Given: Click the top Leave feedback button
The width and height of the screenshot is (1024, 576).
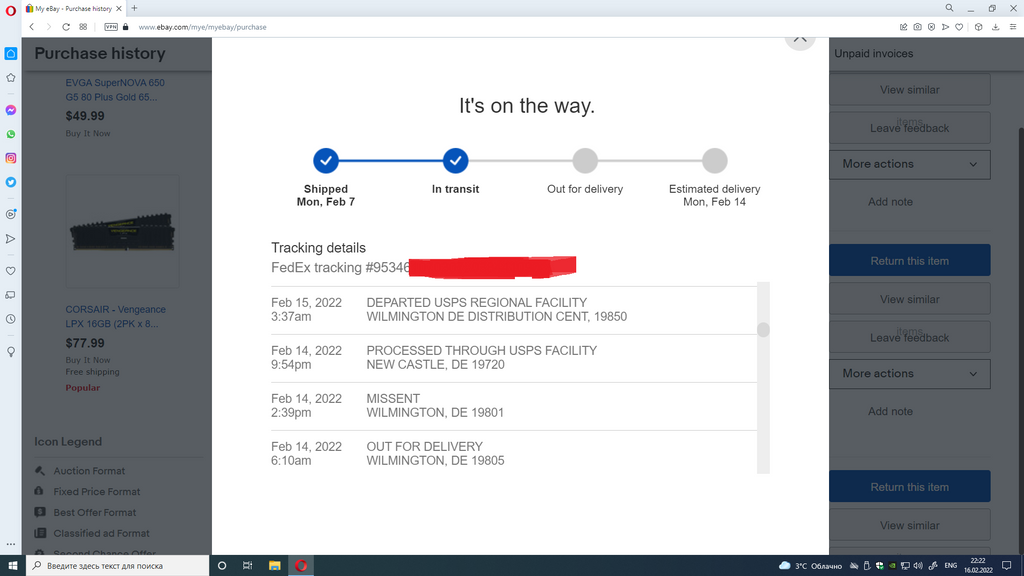Looking at the screenshot, I should (x=910, y=128).
